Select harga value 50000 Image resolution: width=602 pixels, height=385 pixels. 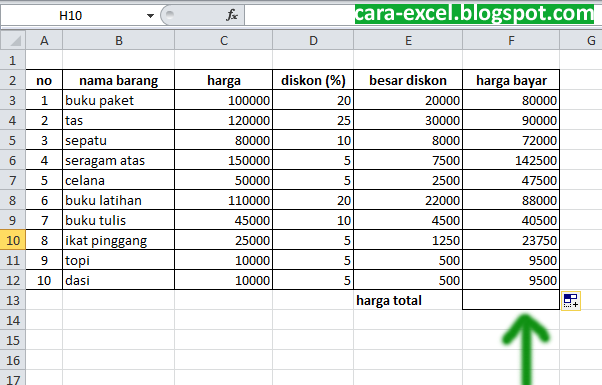pos(223,180)
